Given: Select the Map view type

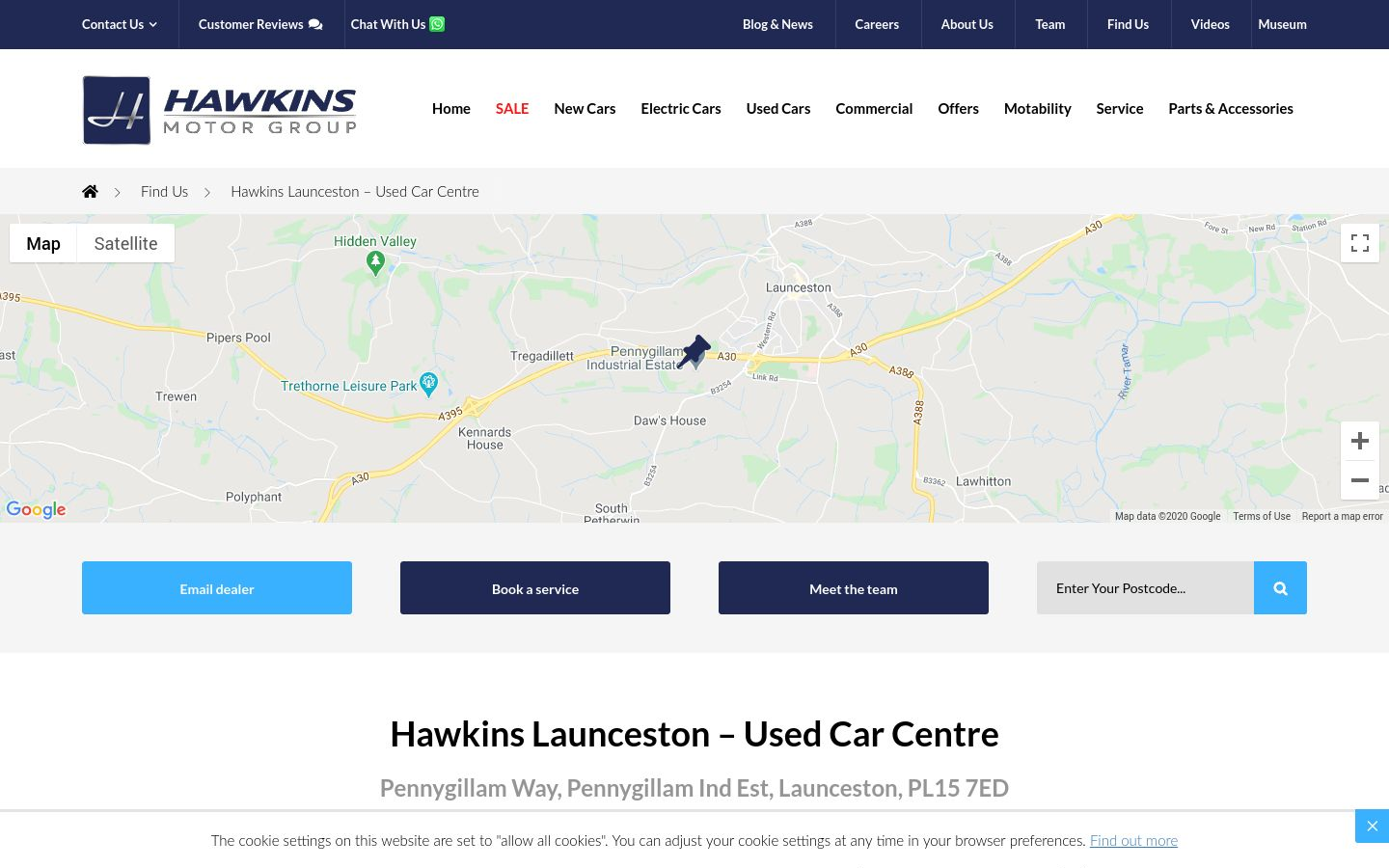Looking at the screenshot, I should pyautogui.click(x=43, y=243).
